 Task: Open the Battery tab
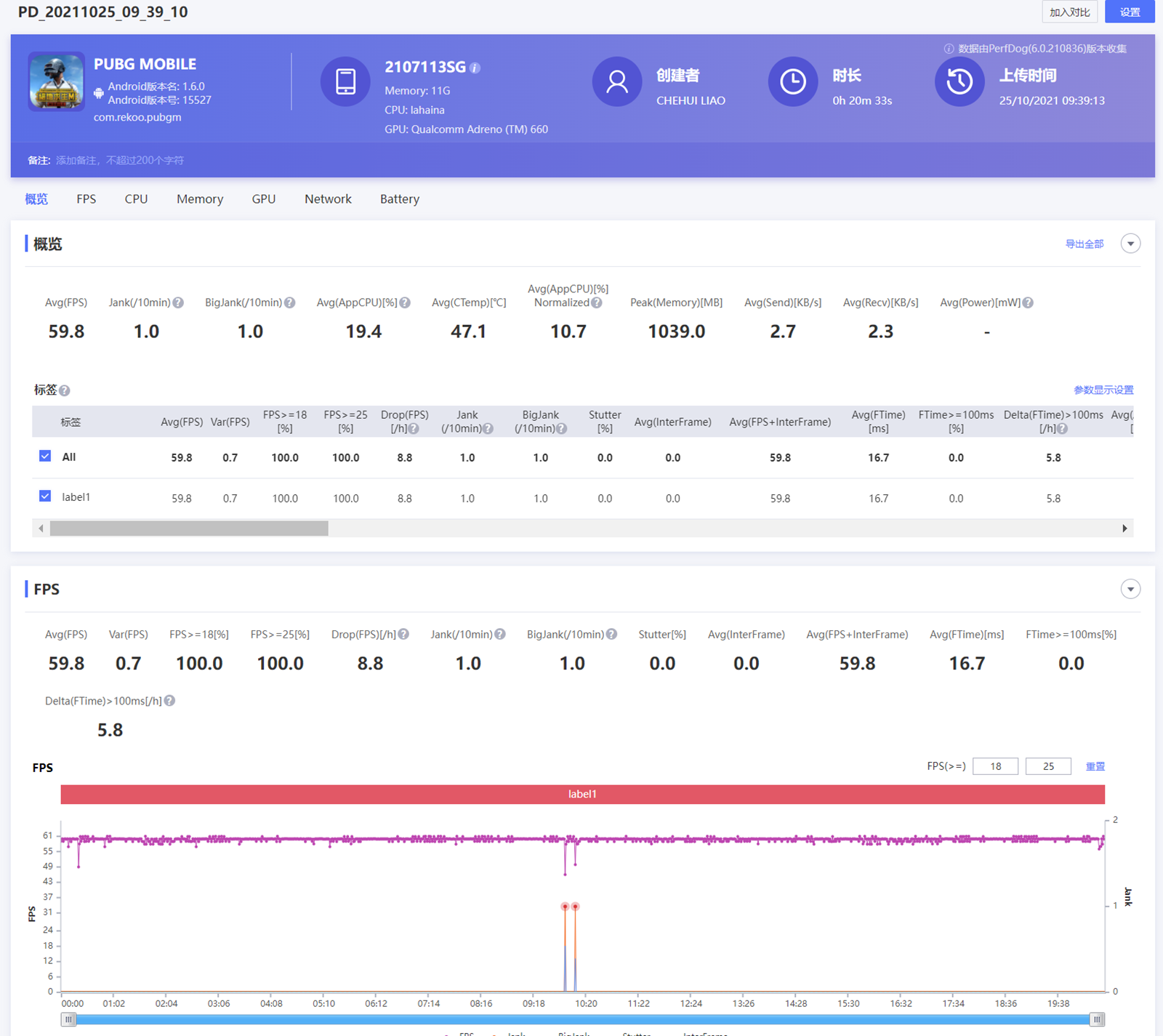pyautogui.click(x=399, y=199)
